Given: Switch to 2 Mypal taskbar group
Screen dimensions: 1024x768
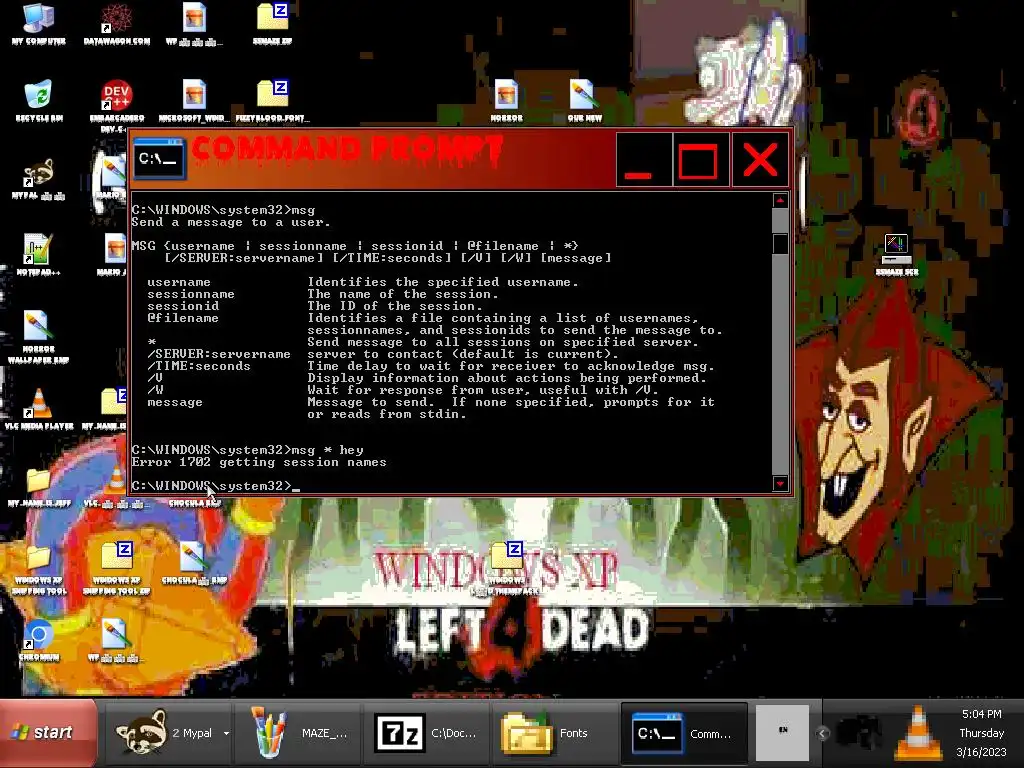Looking at the screenshot, I should (168, 733).
